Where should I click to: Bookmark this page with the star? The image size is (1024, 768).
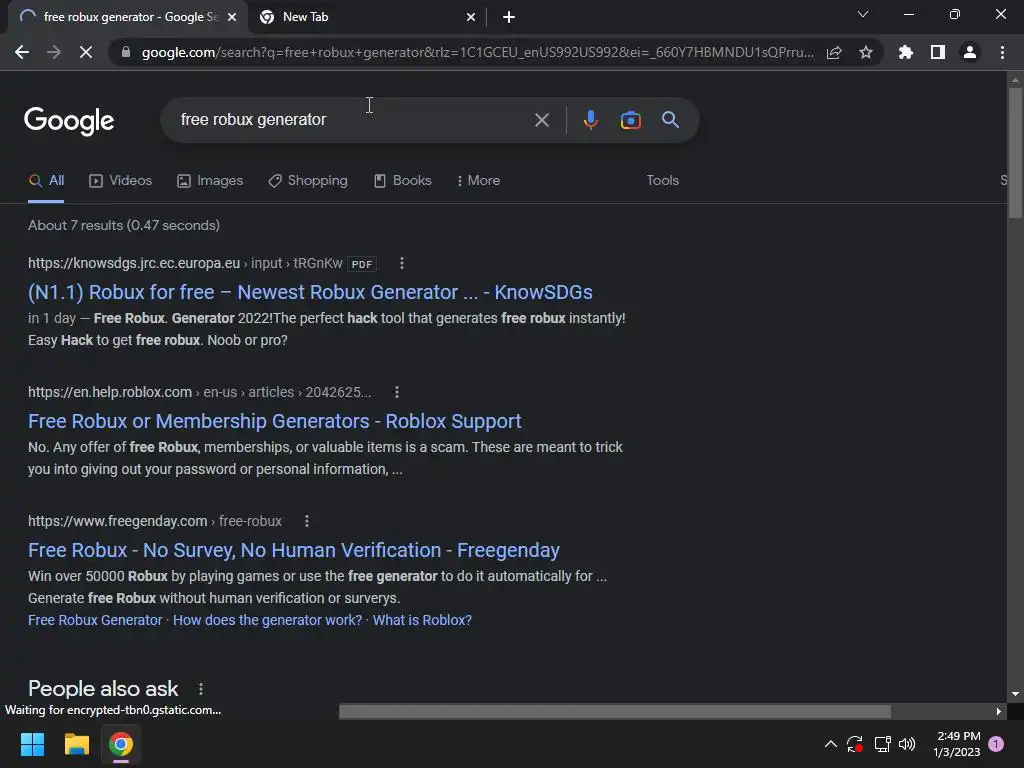tap(866, 52)
